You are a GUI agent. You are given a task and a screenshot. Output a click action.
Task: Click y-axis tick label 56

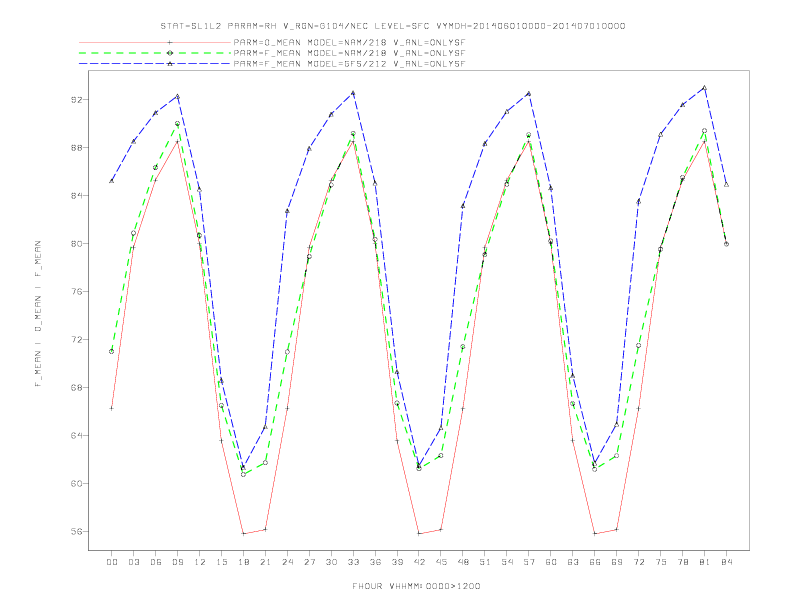76,531
